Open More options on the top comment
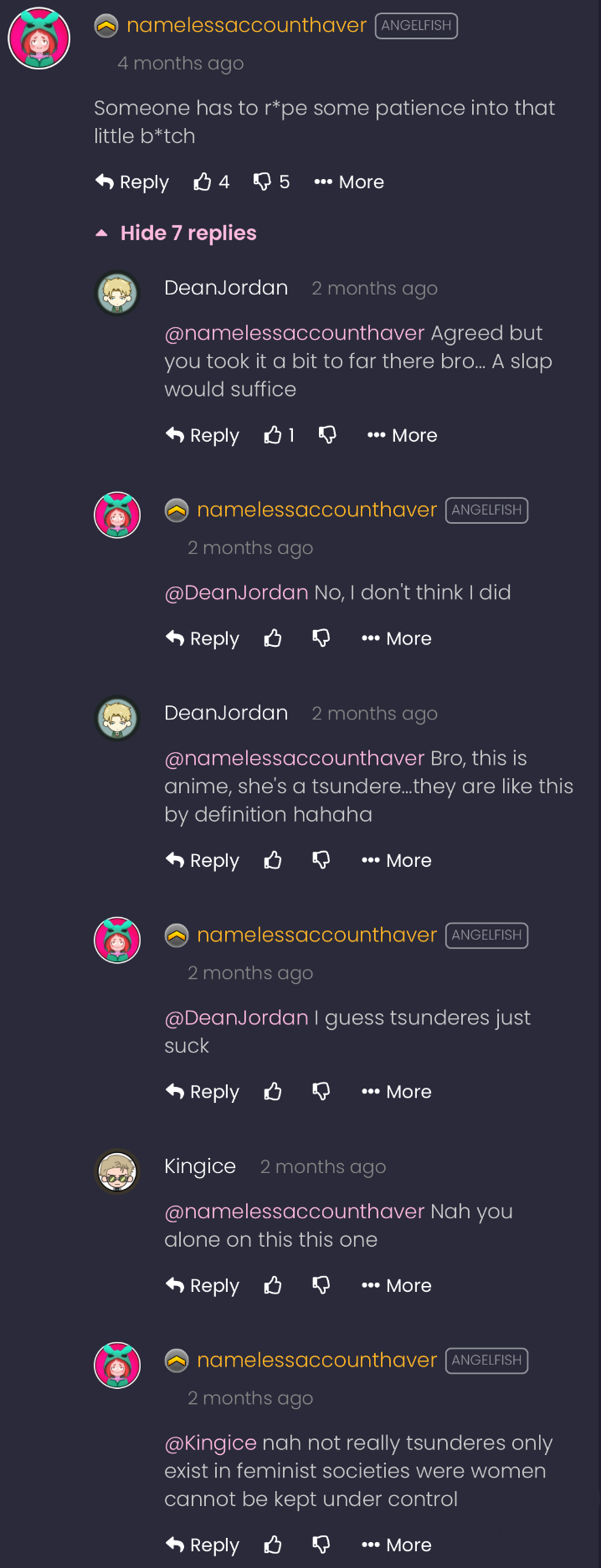 point(349,182)
